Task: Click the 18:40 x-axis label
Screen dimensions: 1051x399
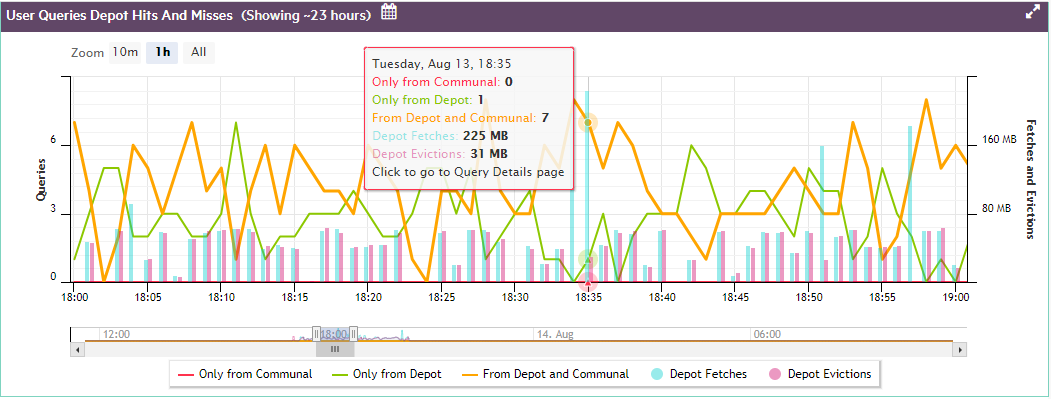Action: pyautogui.click(x=661, y=296)
